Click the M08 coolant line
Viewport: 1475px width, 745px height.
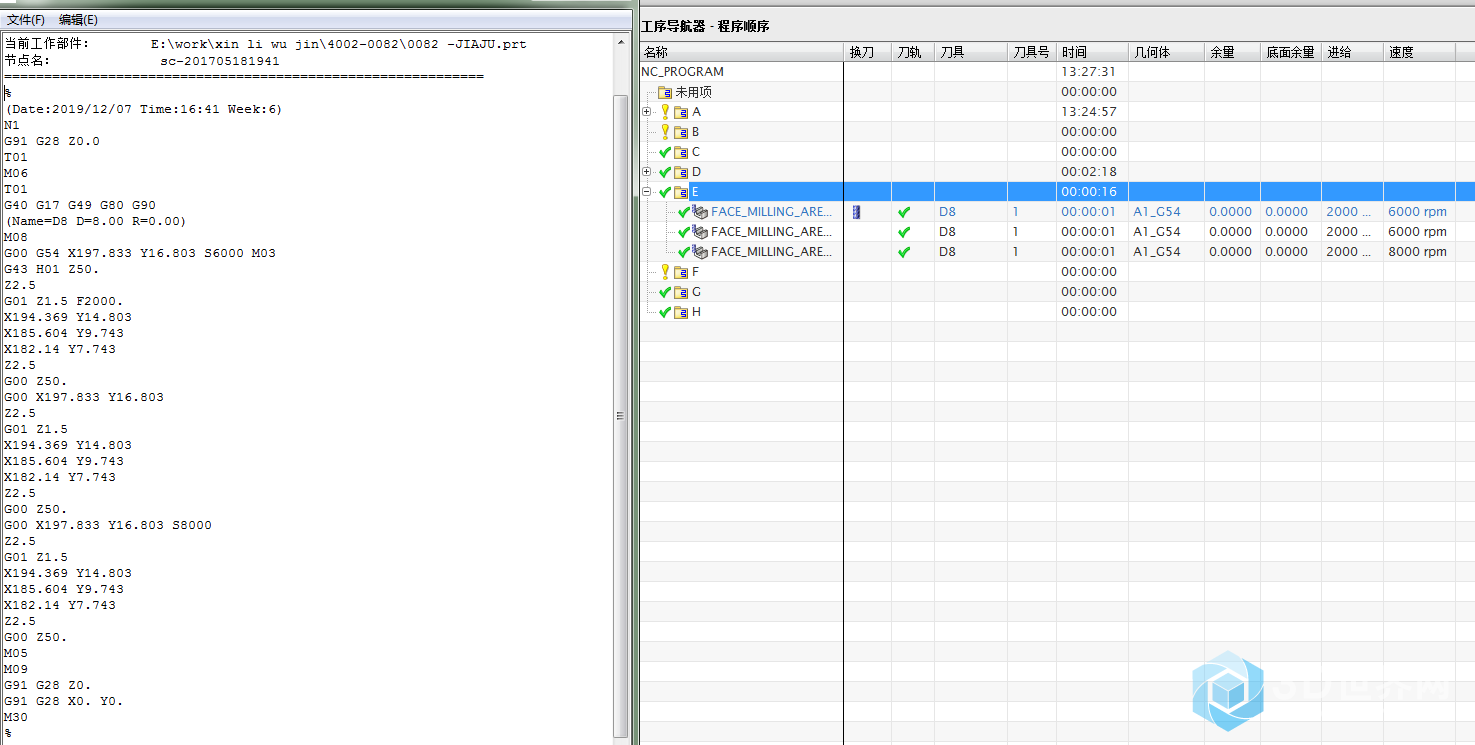pyautogui.click(x=16, y=237)
